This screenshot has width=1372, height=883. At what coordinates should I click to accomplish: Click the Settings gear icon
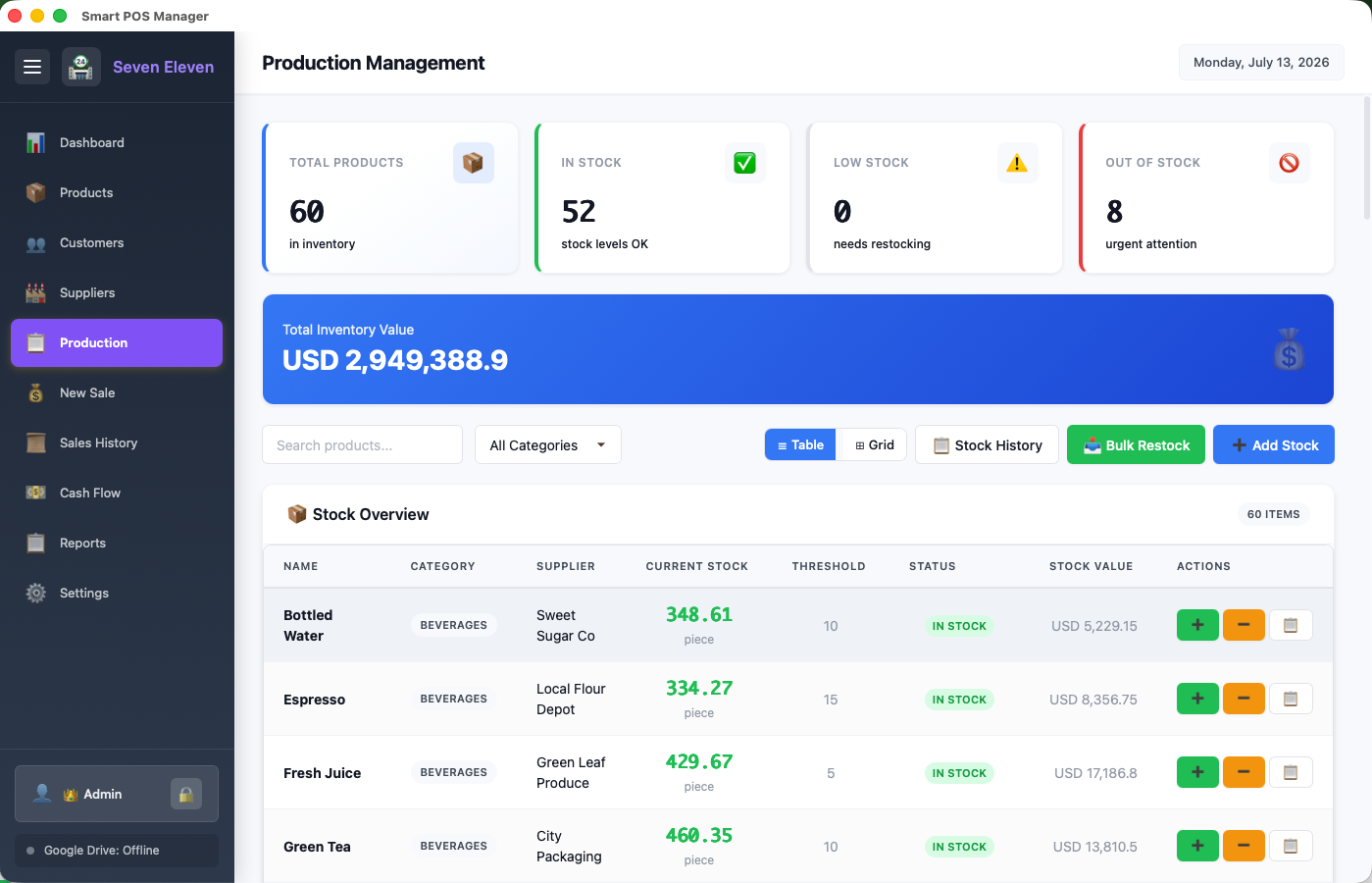coord(36,593)
